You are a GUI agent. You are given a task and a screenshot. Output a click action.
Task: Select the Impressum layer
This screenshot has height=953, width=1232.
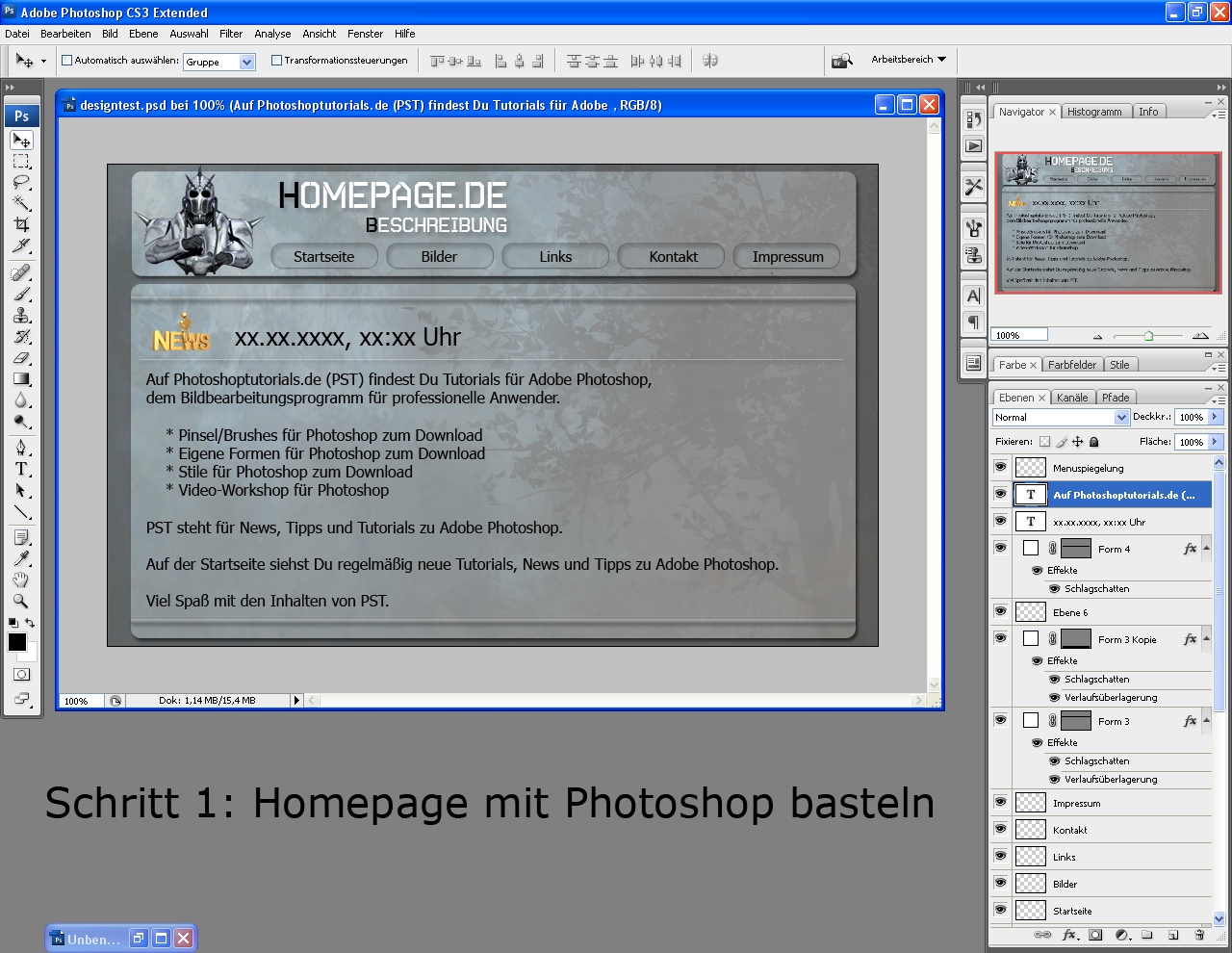[x=1076, y=803]
